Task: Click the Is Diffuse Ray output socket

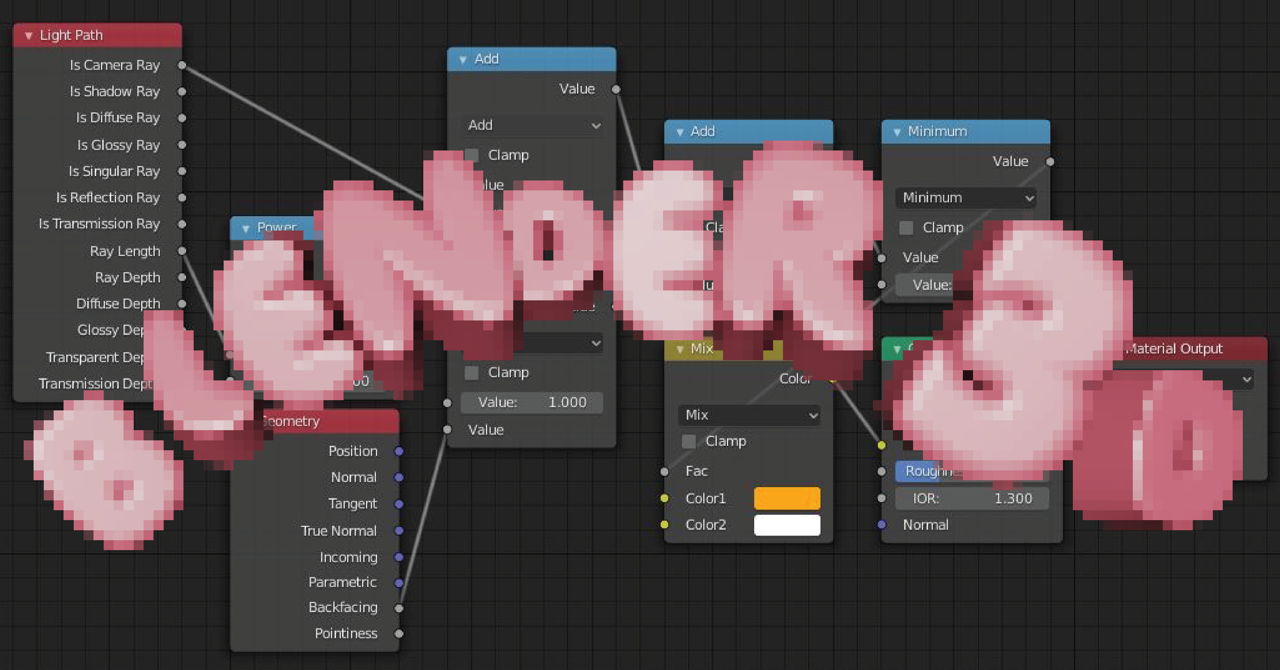Action: [x=182, y=118]
